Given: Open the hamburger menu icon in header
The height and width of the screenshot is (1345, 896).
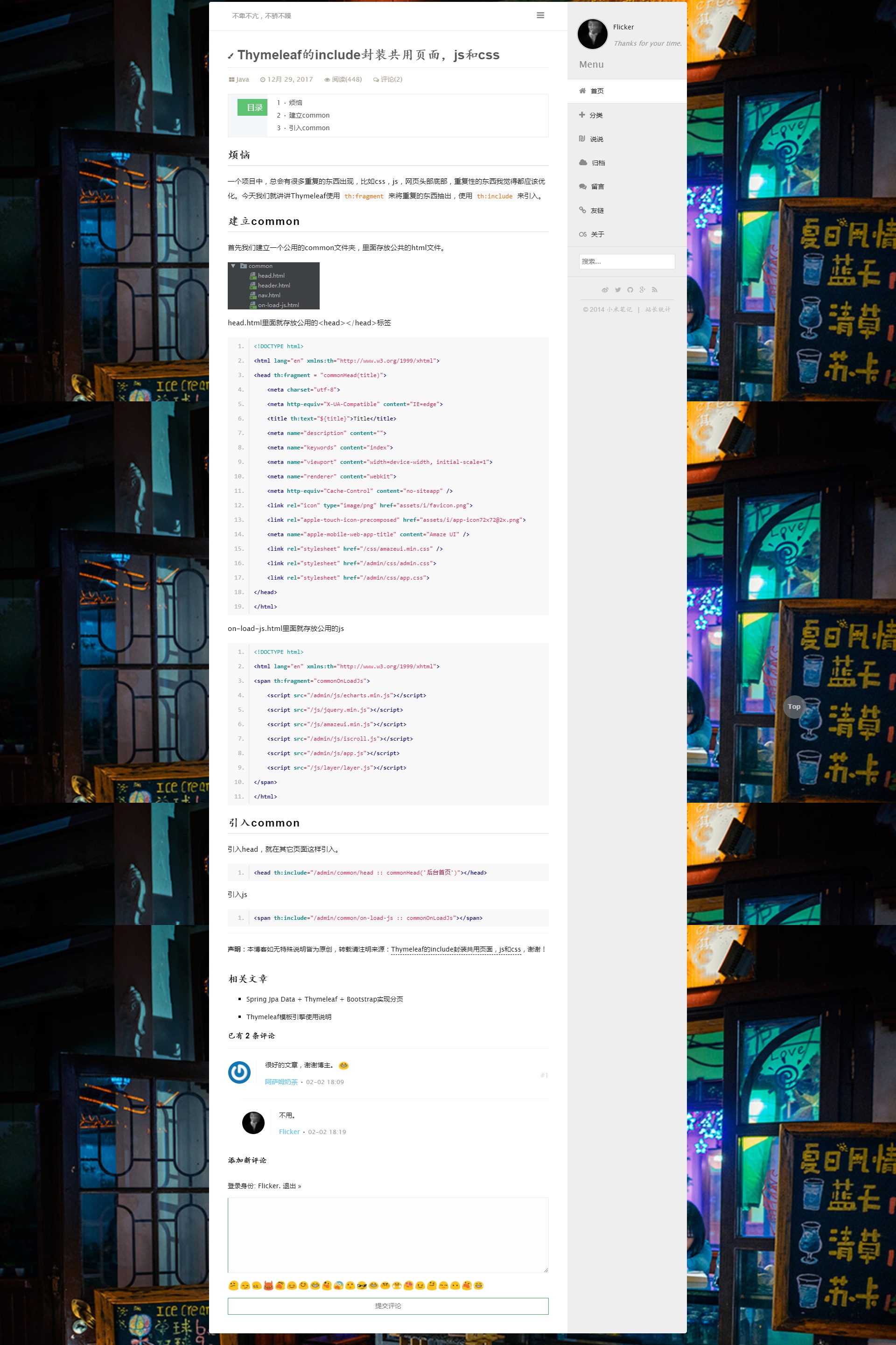Looking at the screenshot, I should tap(540, 15).
